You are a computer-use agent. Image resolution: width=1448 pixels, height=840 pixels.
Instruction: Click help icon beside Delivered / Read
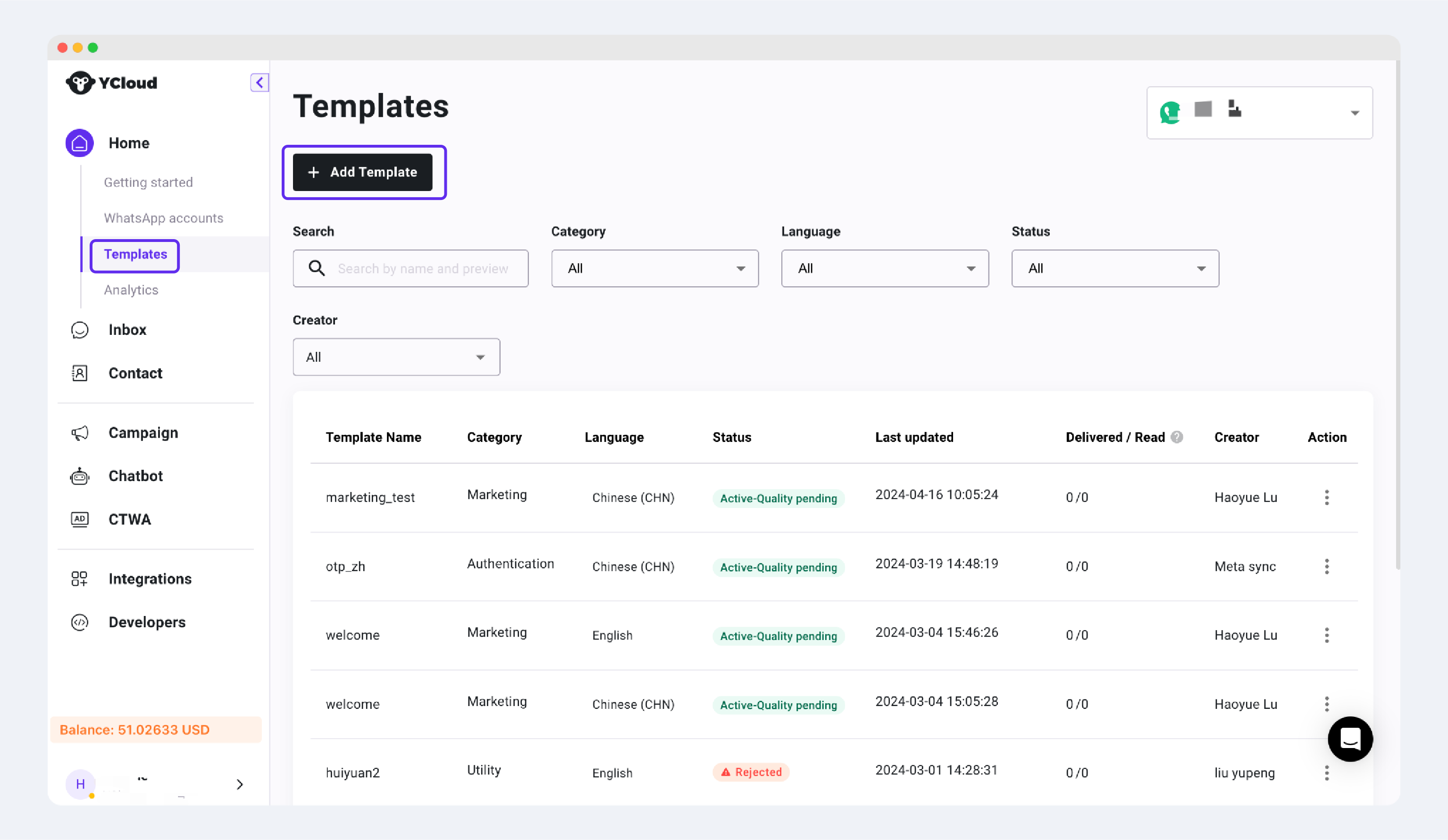pos(1177,437)
